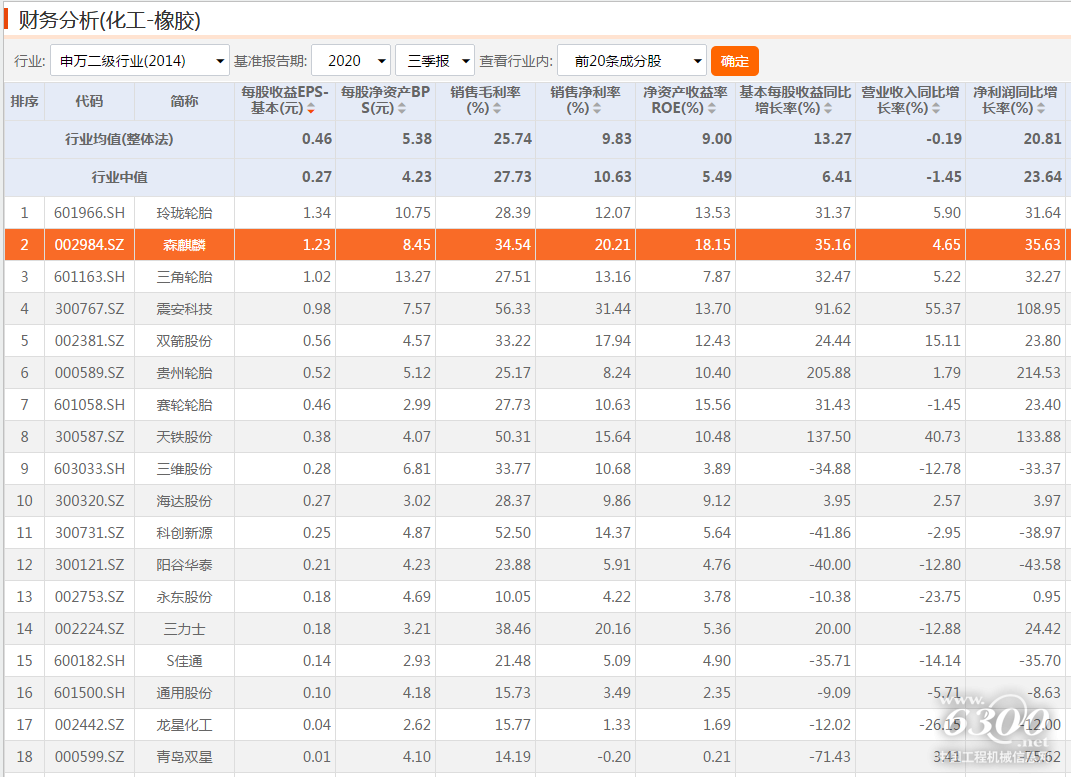Click stock code 300767.SZ
1071x777 pixels.
pyautogui.click(x=89, y=309)
